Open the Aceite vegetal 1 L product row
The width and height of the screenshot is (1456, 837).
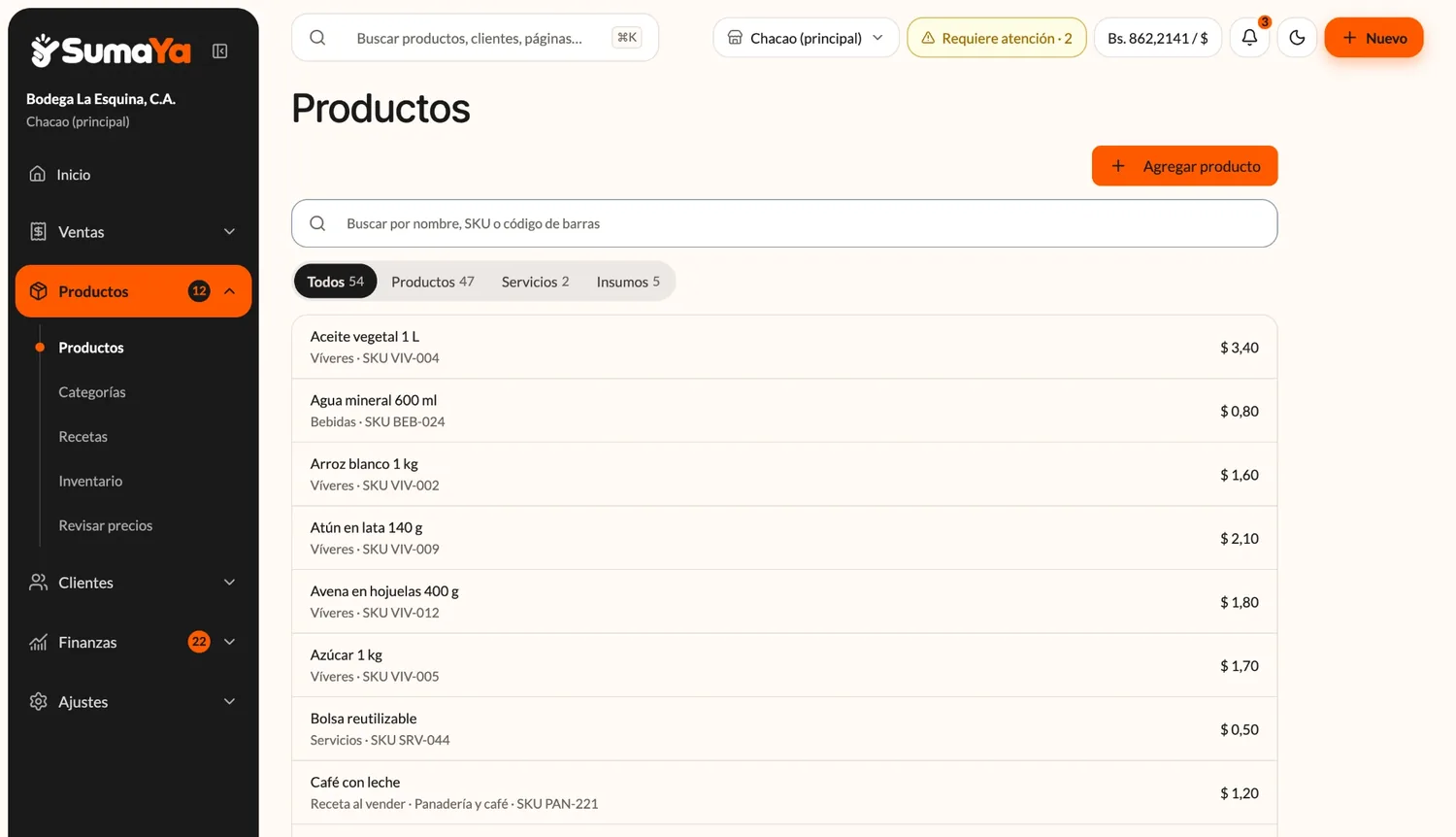784,347
